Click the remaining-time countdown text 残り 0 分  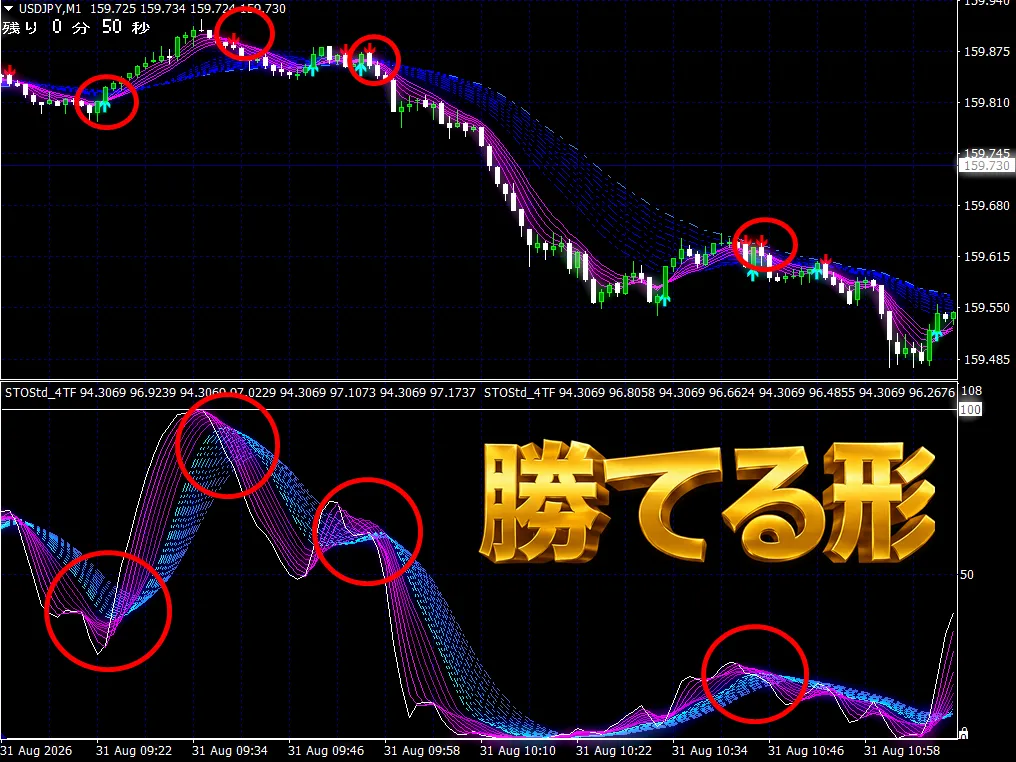tap(45, 27)
